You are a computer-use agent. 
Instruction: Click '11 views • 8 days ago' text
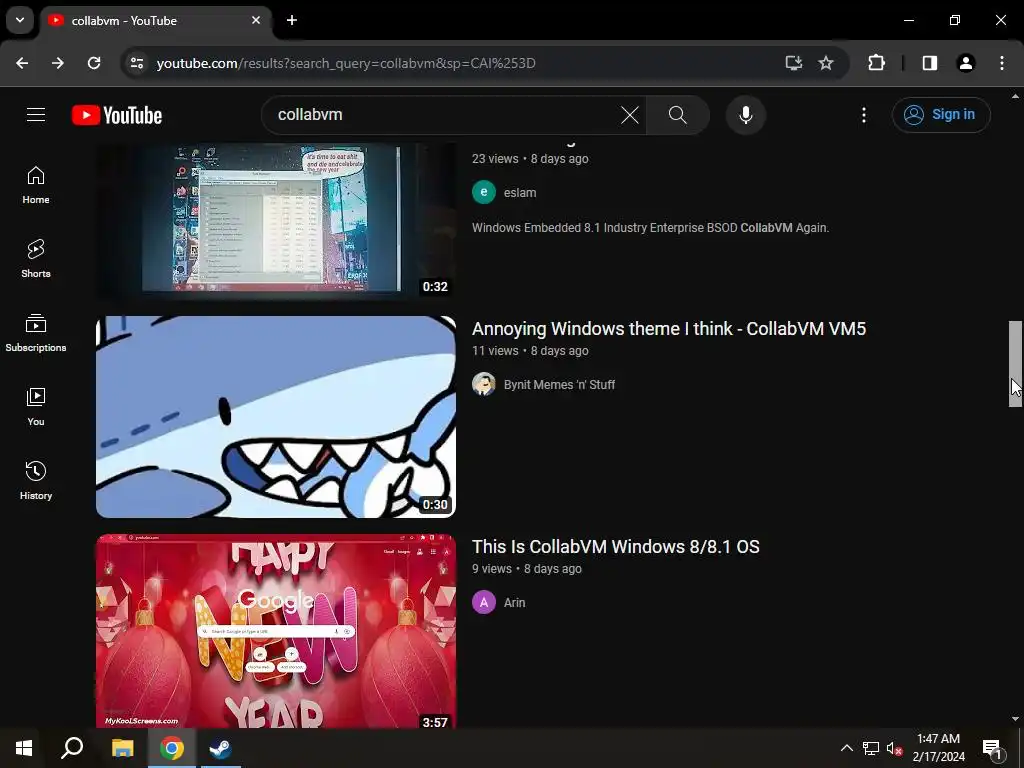pyautogui.click(x=530, y=351)
